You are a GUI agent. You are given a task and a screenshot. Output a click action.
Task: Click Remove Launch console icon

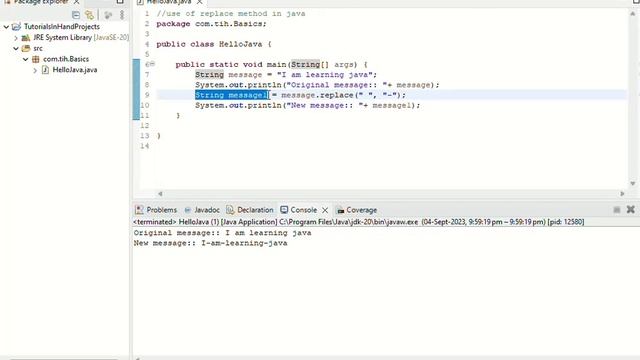click(630, 209)
